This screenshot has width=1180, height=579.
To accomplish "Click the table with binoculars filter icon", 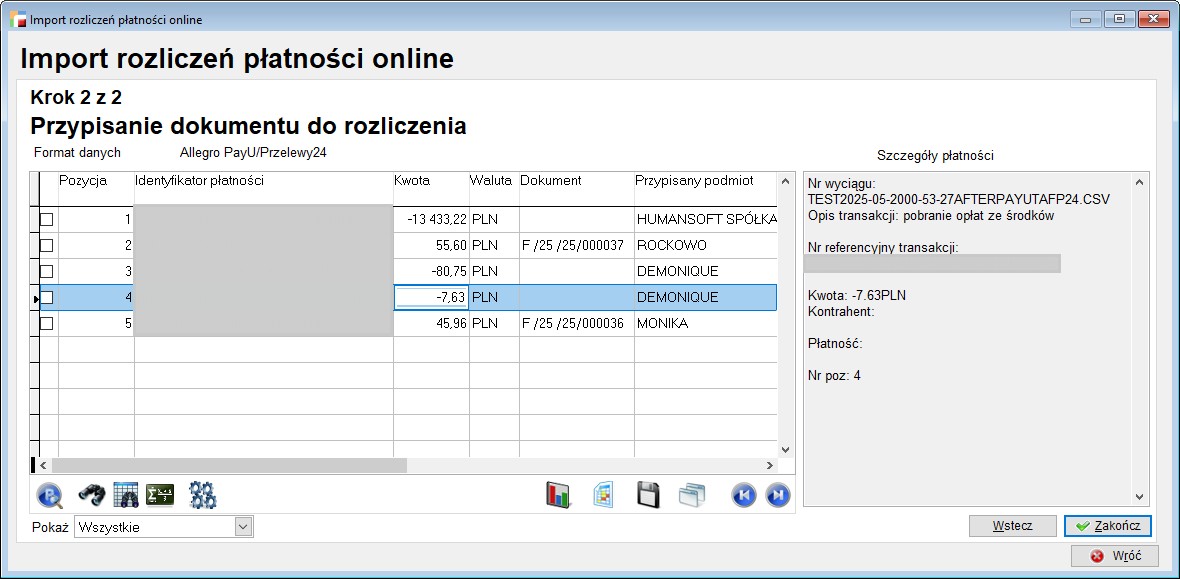I will click(x=126, y=495).
